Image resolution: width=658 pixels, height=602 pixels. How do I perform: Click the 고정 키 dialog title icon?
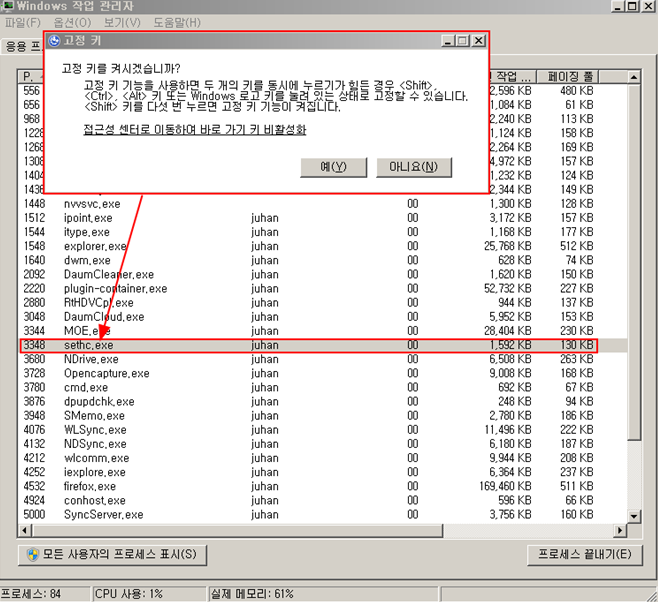54,41
